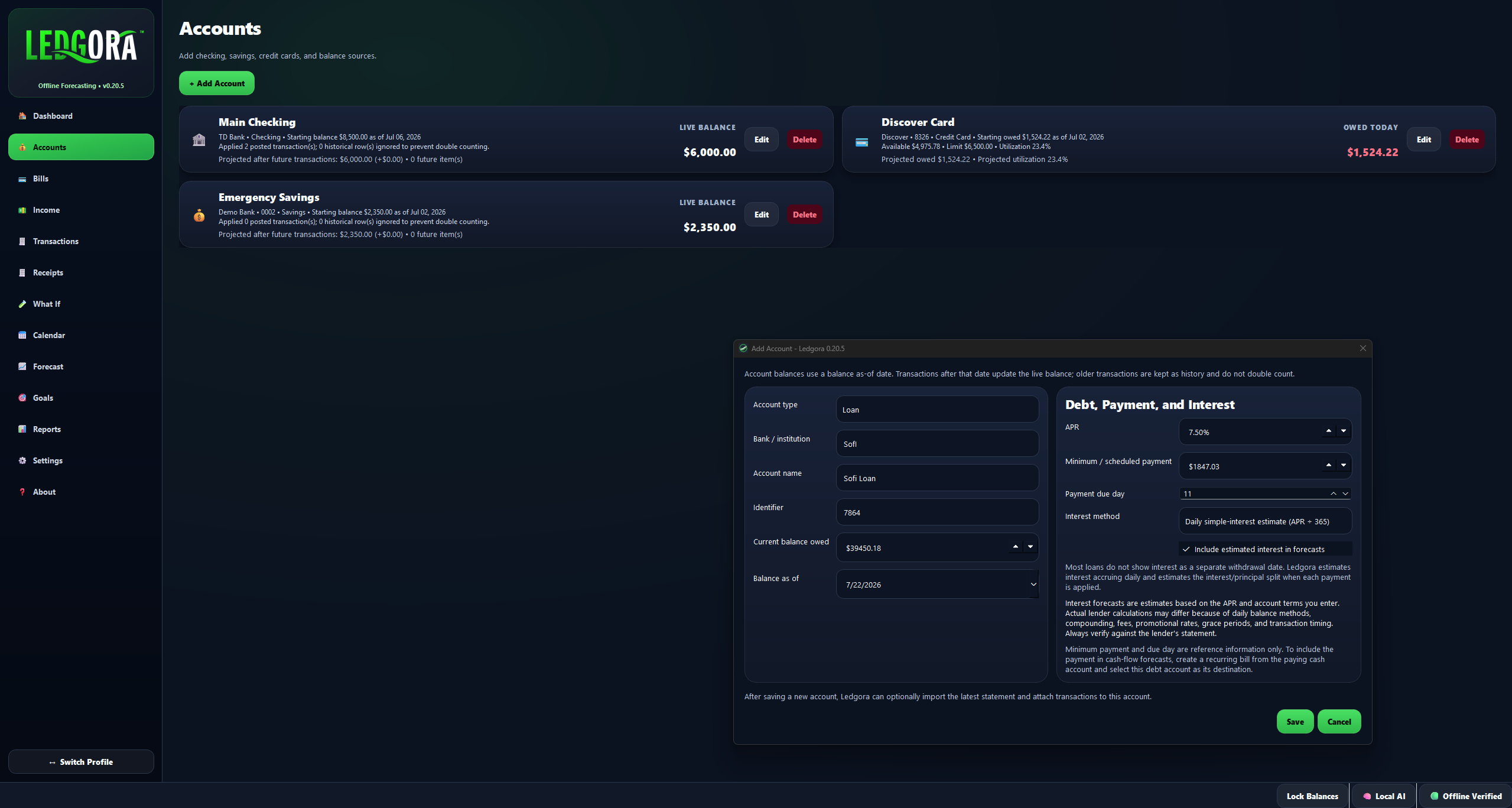
Task: Click the Emergency Savings balance $2,350.00
Action: [x=710, y=227]
